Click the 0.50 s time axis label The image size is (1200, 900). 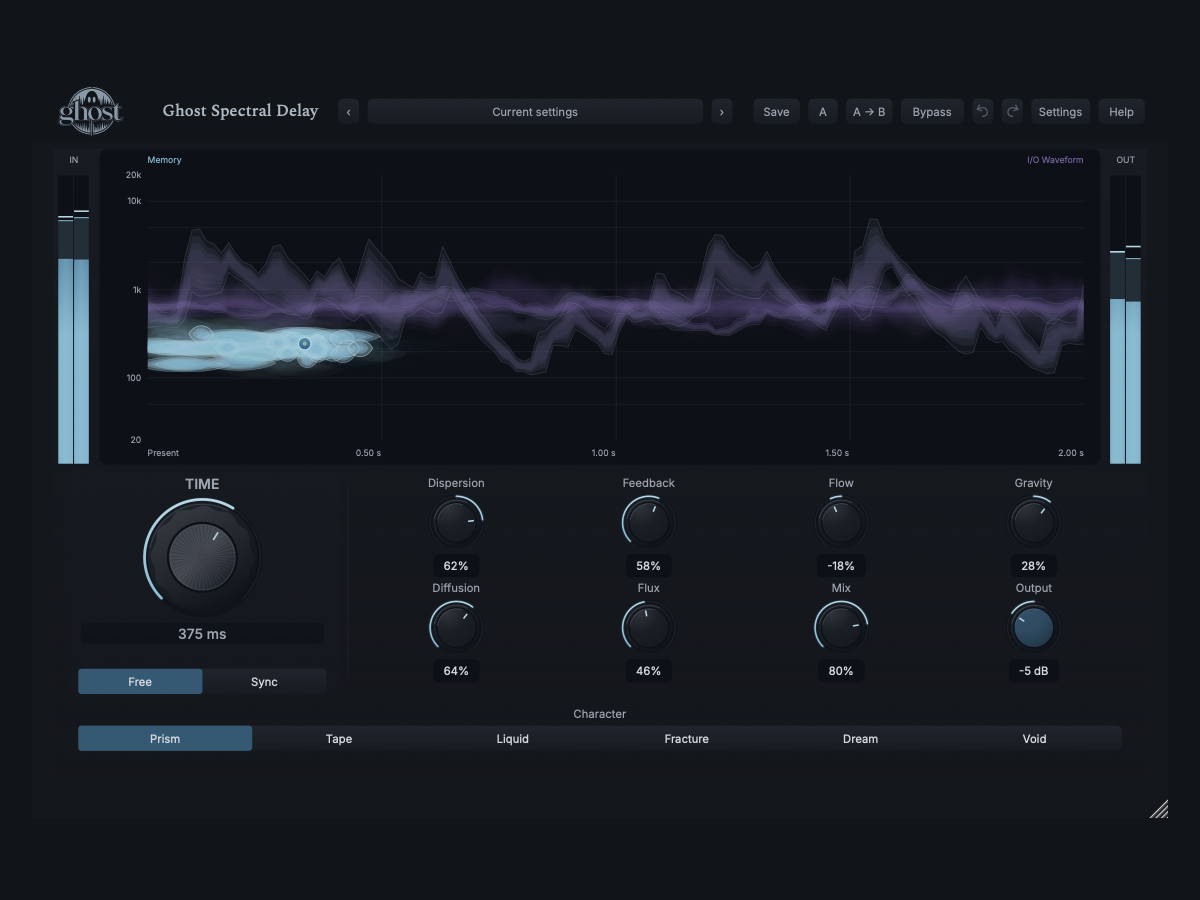click(x=368, y=453)
